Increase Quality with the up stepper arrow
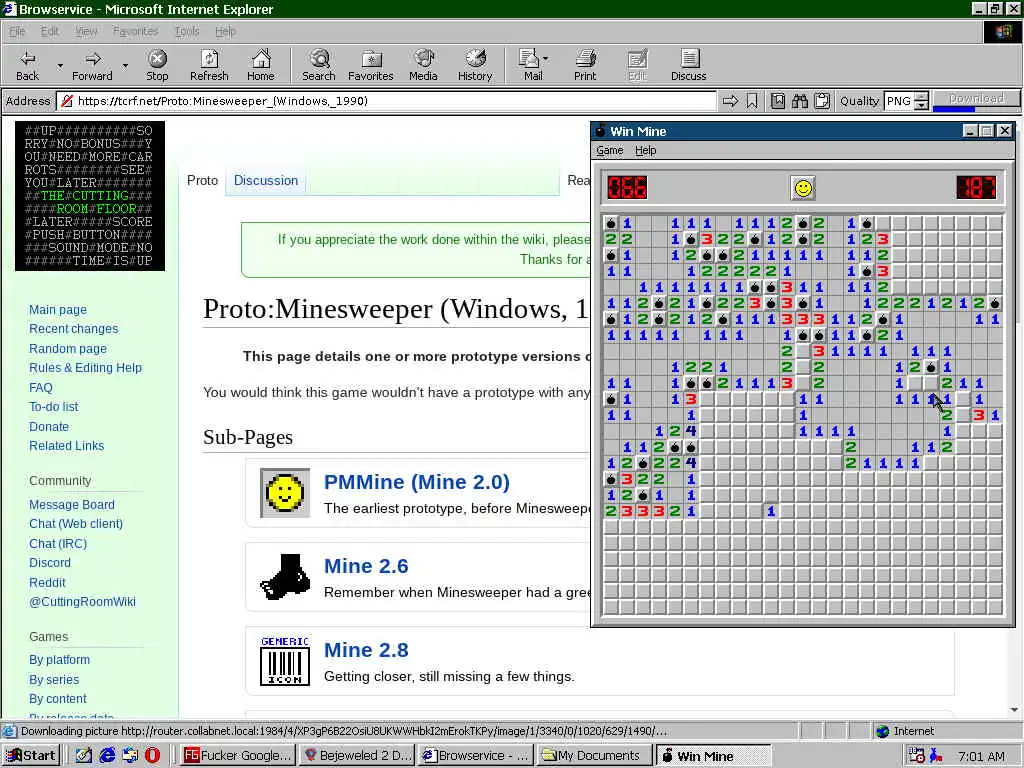1024x768 pixels. click(x=921, y=97)
